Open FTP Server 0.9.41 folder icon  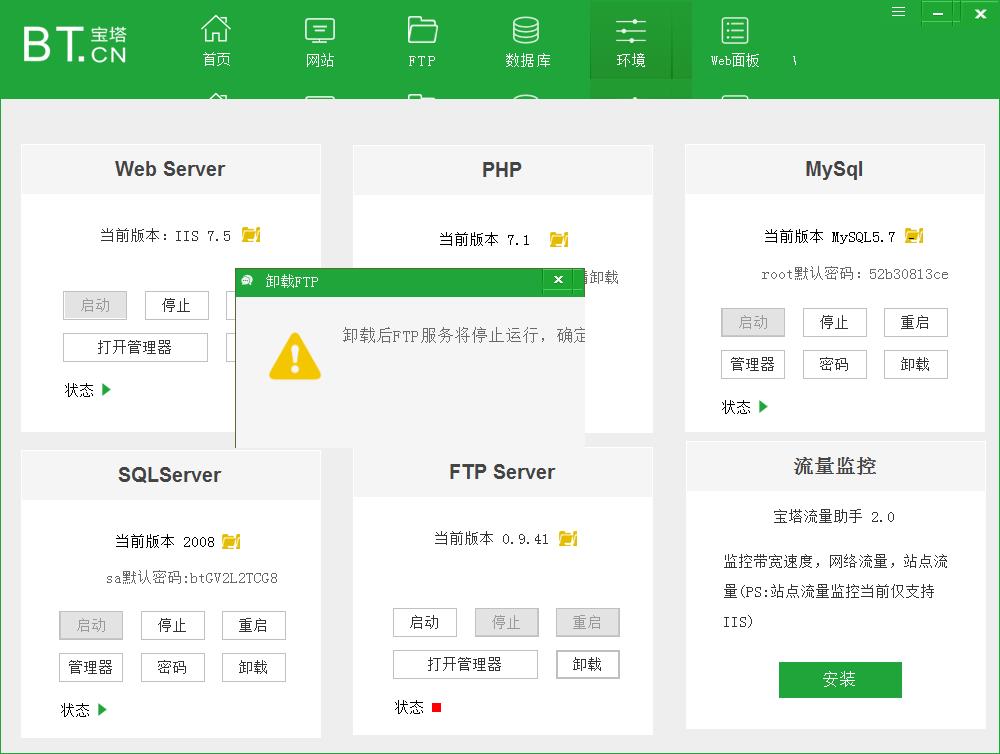coord(568,538)
